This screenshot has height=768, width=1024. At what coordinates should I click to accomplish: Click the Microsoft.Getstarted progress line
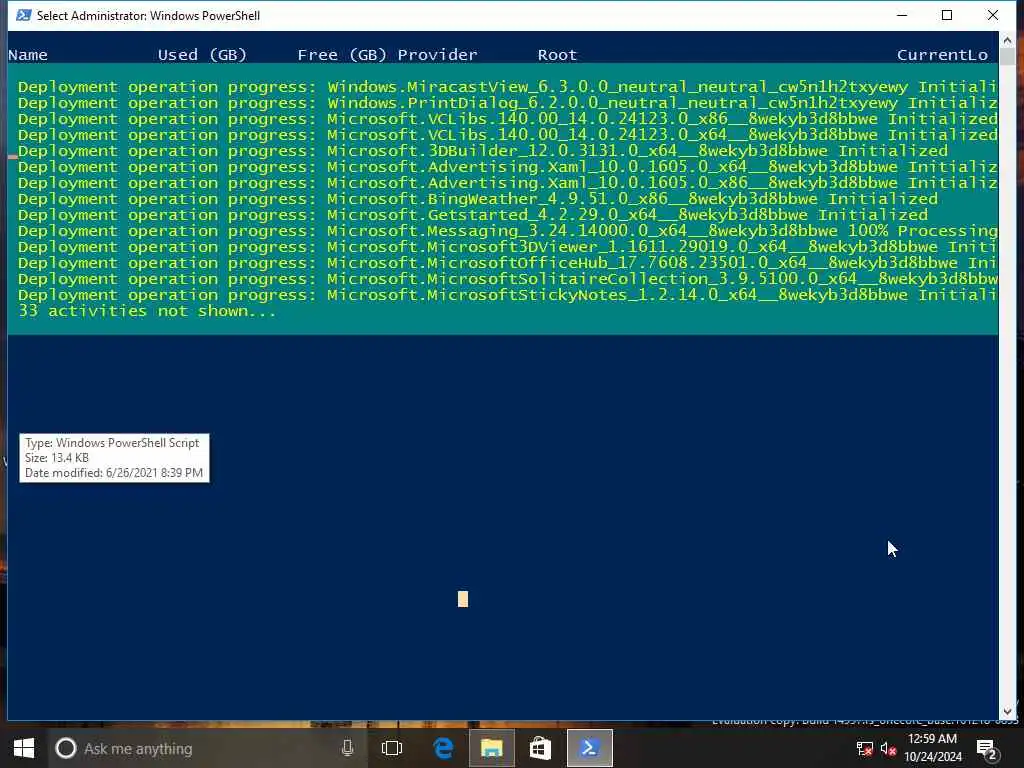(x=473, y=215)
